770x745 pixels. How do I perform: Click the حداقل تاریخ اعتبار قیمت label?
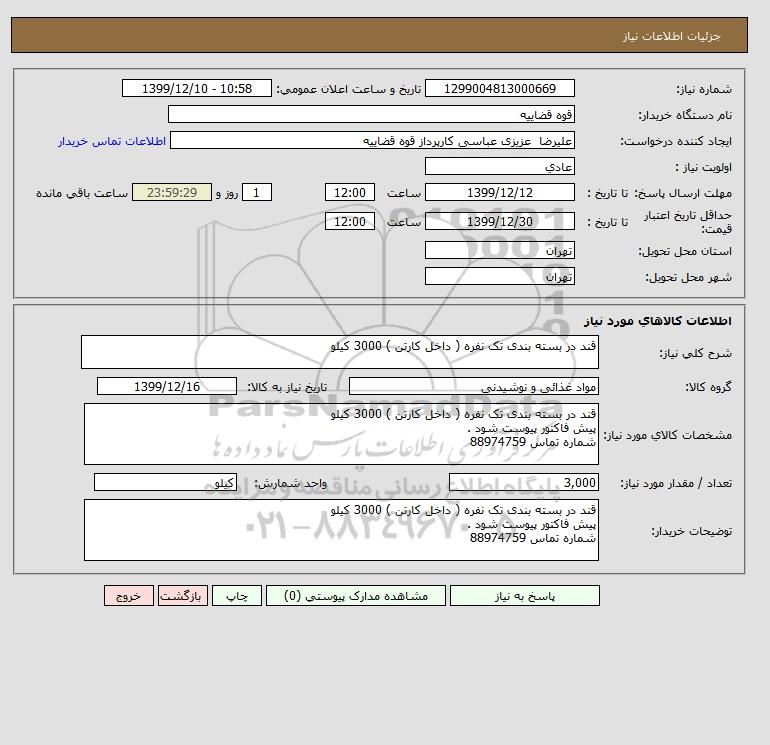(688, 222)
